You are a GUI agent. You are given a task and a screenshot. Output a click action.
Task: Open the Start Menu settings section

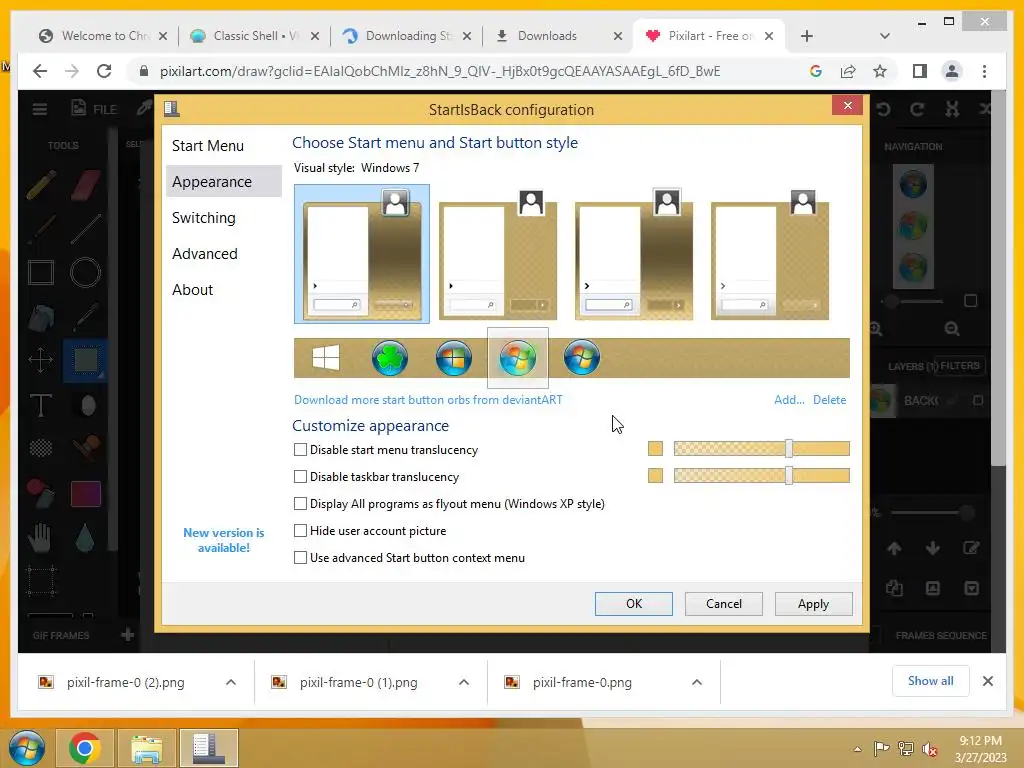click(223, 146)
